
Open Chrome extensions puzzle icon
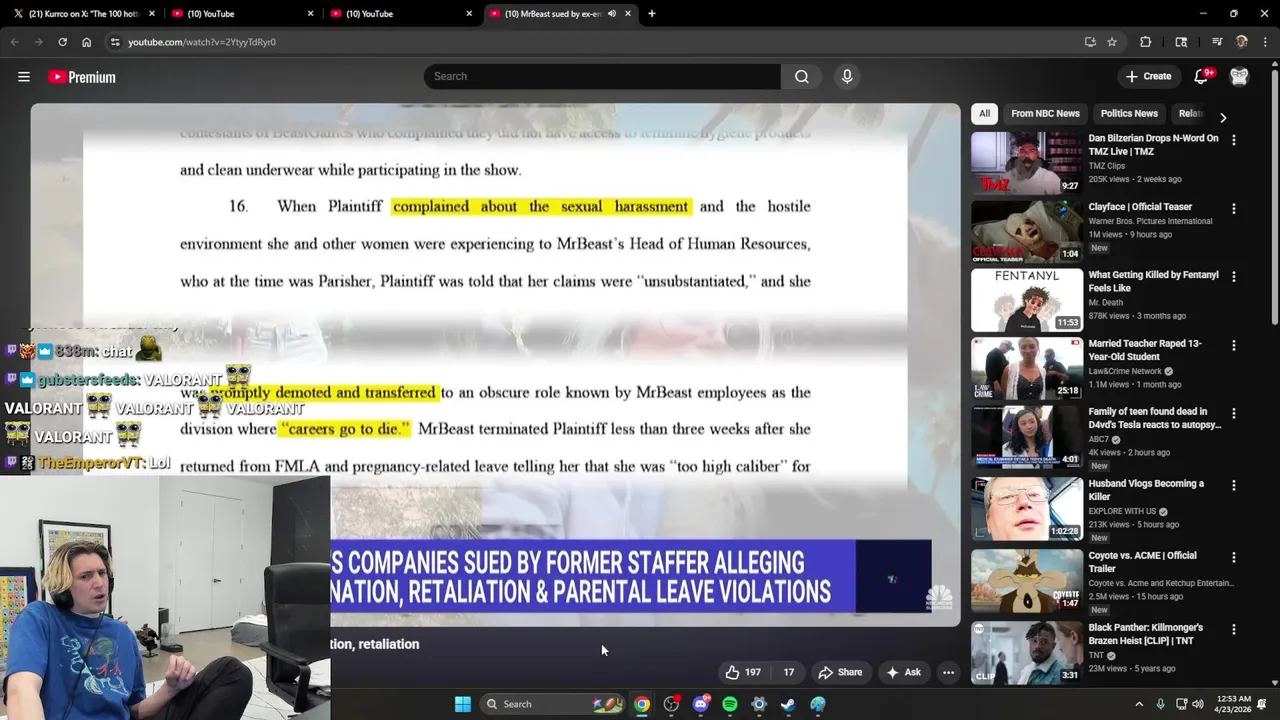[1146, 42]
